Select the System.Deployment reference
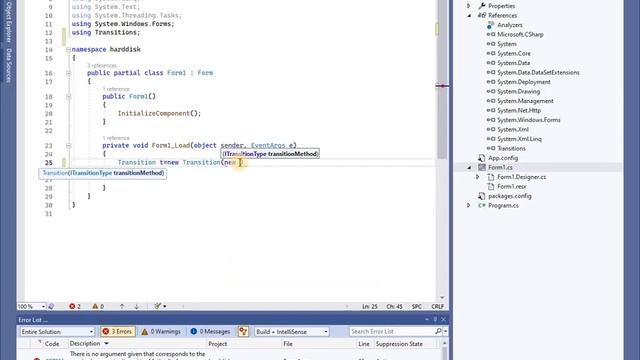The height and width of the screenshot is (360, 640). [x=524, y=82]
